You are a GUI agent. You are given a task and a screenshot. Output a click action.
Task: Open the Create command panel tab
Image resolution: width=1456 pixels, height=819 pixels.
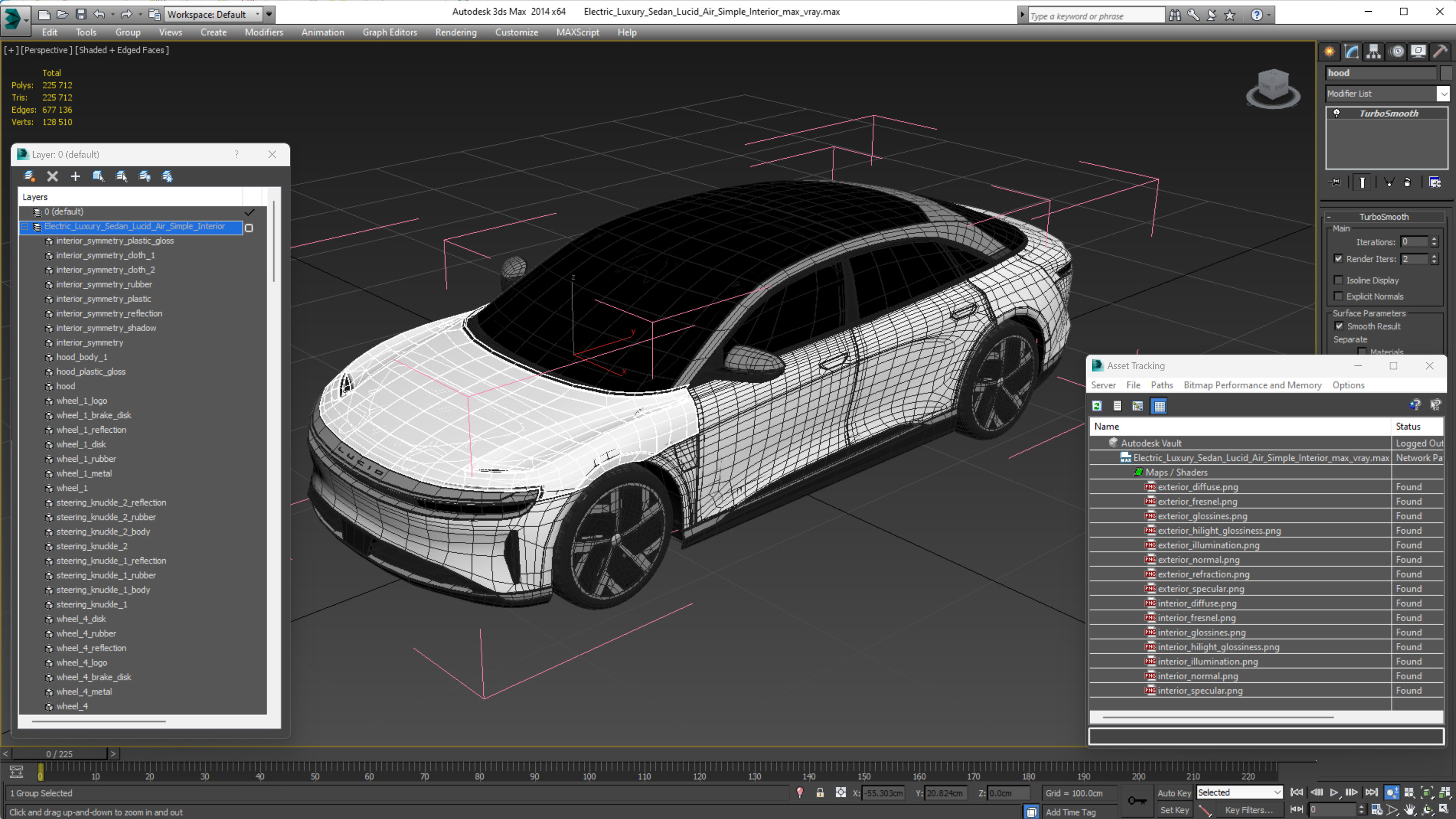[x=1329, y=52]
